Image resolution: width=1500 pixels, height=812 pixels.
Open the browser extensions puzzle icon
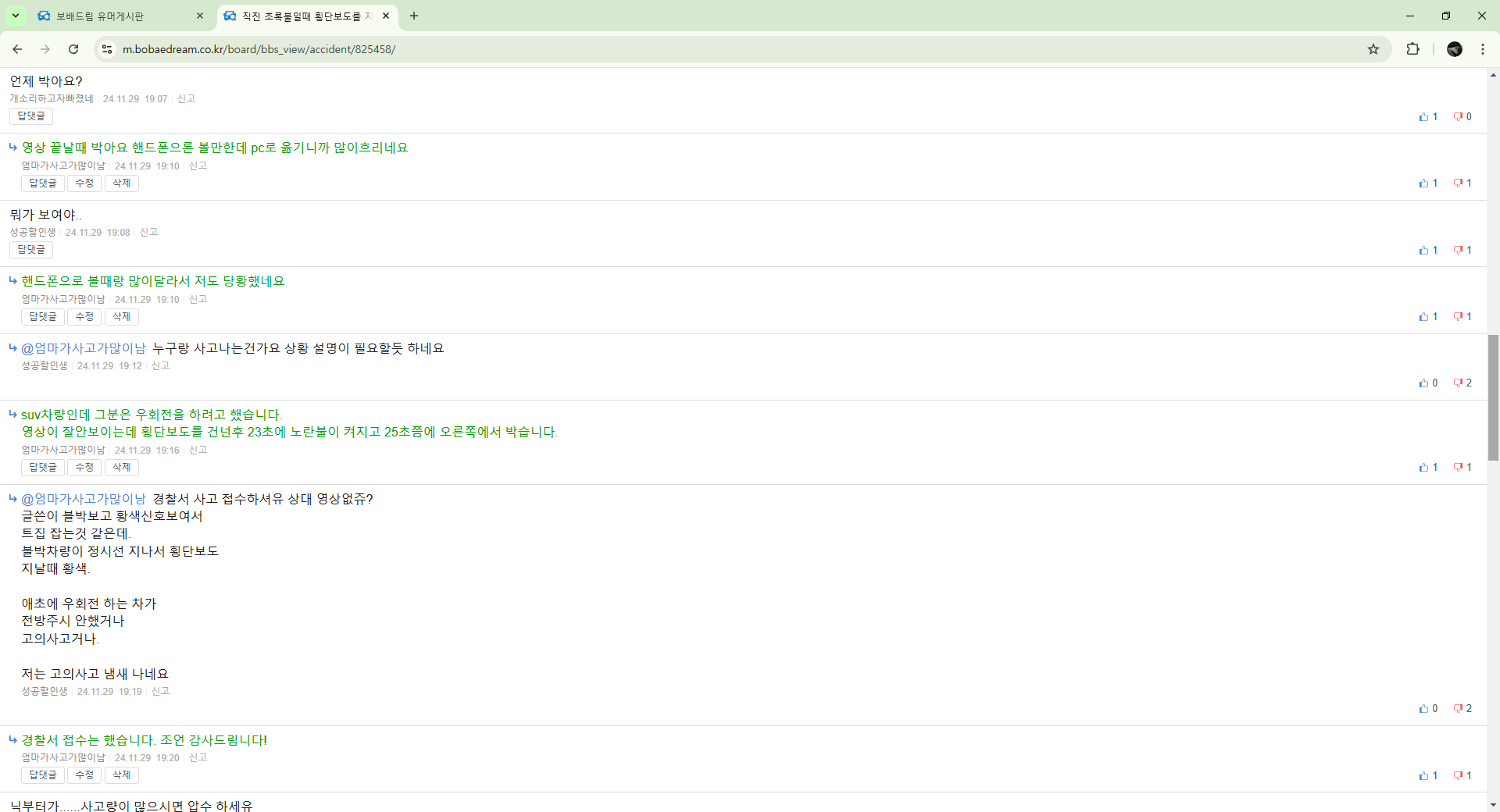click(1412, 49)
